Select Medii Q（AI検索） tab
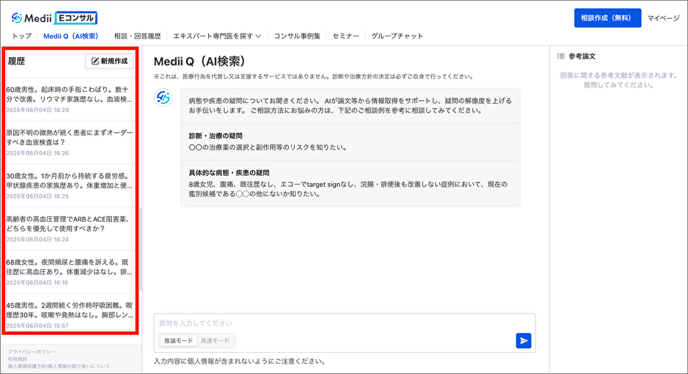The height and width of the screenshot is (374, 688). [71, 36]
